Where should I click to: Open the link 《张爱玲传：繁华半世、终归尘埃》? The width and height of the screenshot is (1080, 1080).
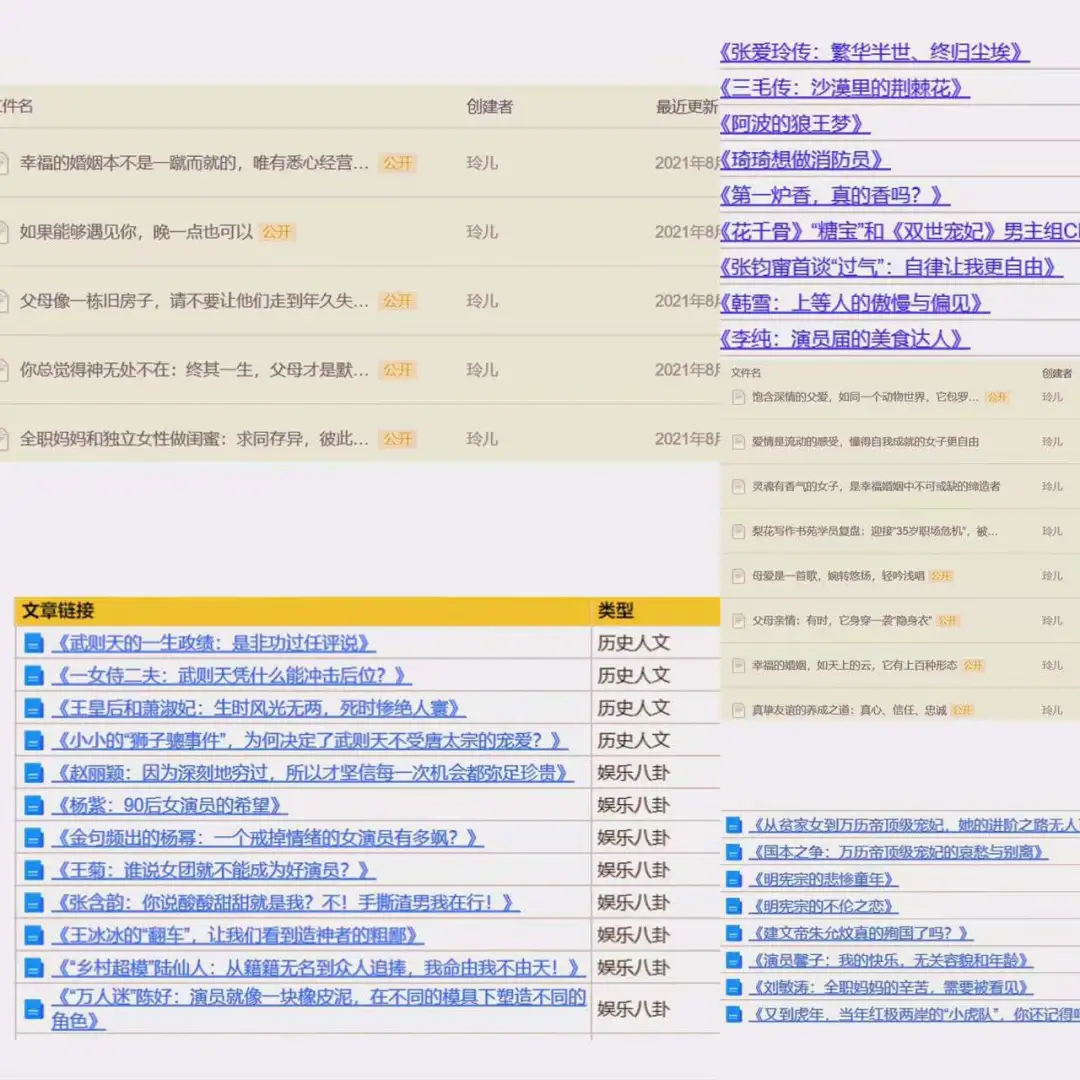point(875,52)
